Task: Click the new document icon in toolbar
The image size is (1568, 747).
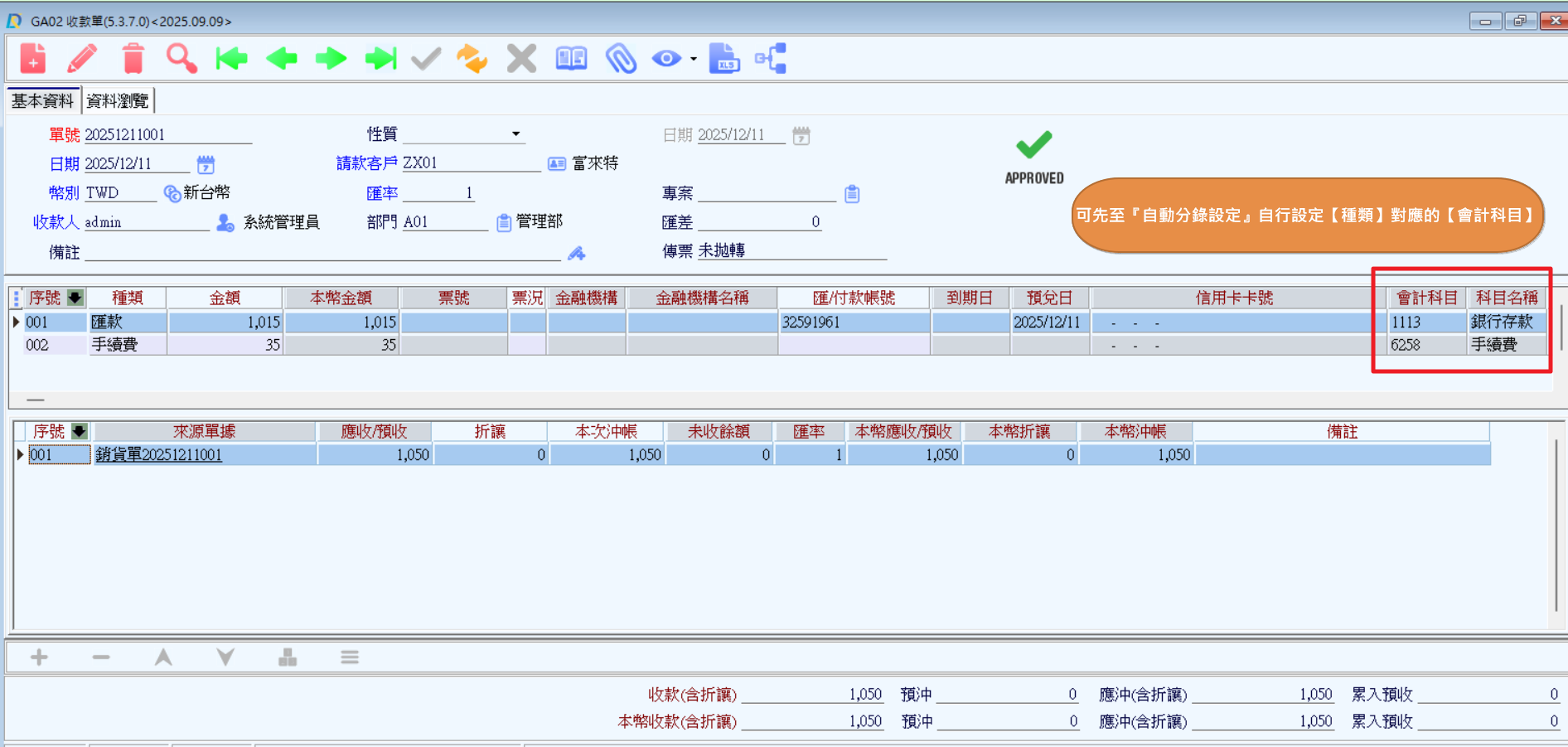Action: pyautogui.click(x=33, y=59)
